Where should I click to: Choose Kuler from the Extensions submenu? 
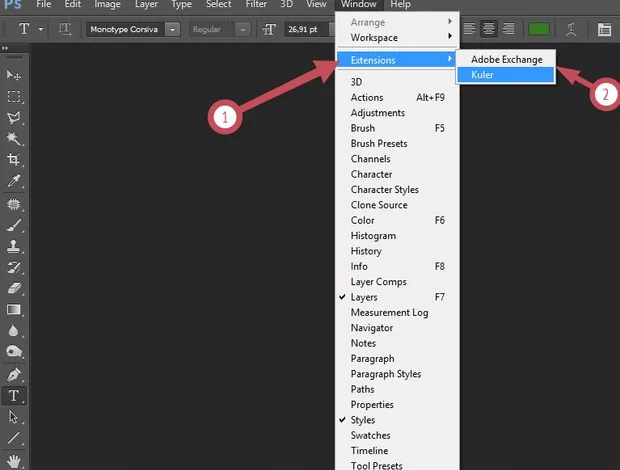tap(506, 75)
